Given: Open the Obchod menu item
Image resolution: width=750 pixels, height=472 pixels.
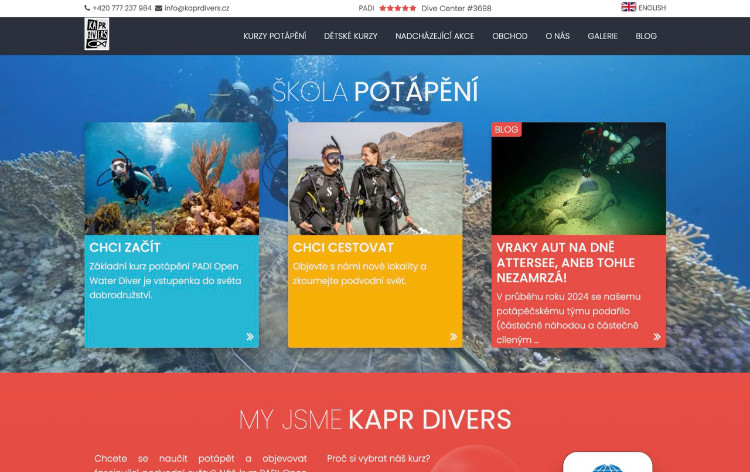Looking at the screenshot, I should 509,36.
